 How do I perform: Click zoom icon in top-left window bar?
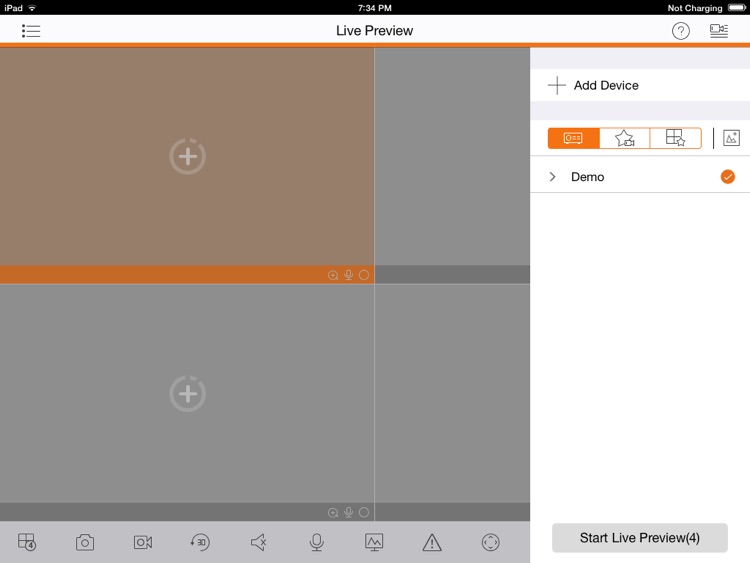[333, 275]
